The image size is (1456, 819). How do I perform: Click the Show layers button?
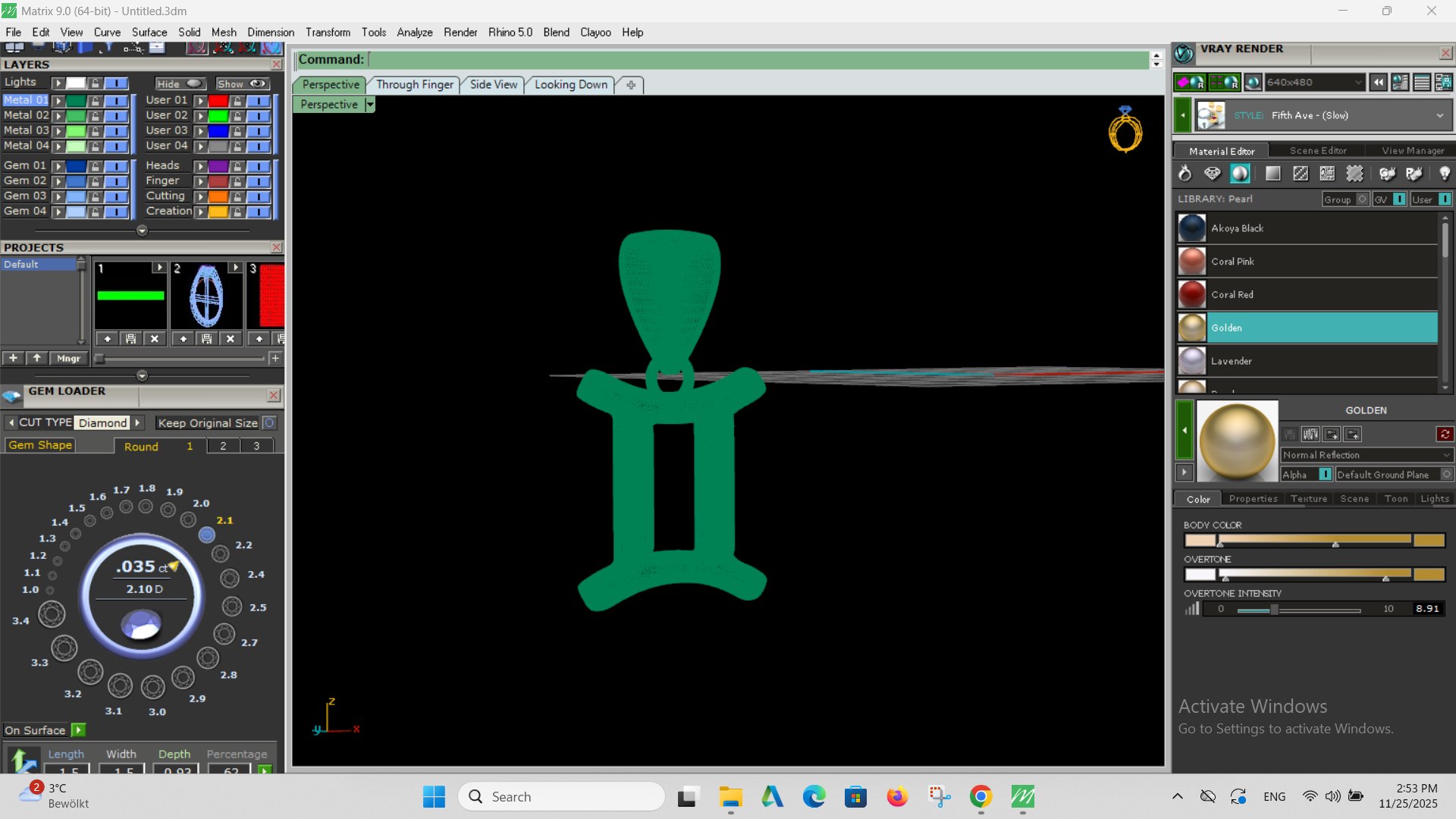pyautogui.click(x=243, y=83)
